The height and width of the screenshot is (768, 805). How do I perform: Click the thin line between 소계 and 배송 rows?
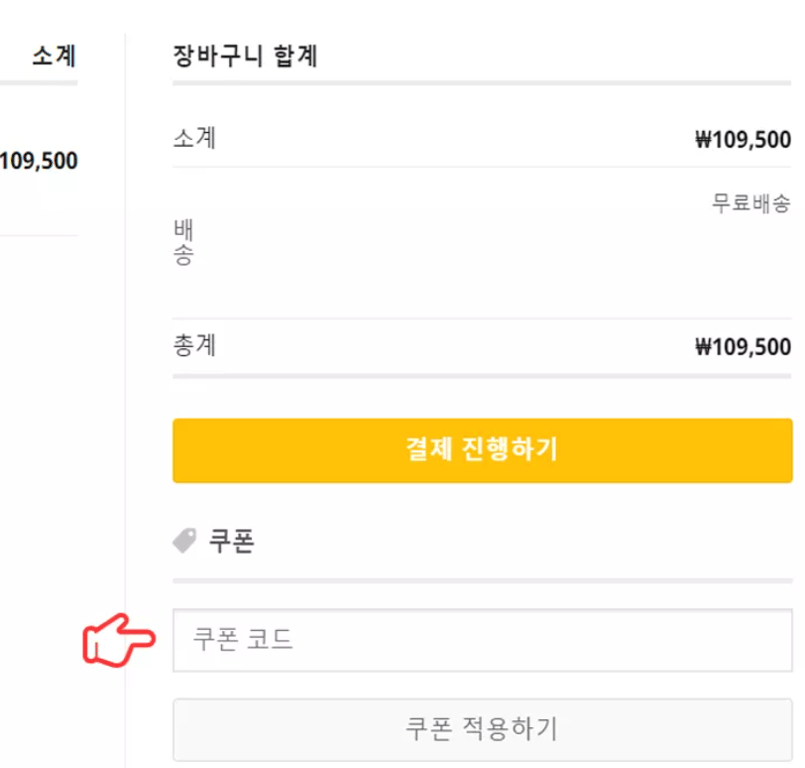482,167
